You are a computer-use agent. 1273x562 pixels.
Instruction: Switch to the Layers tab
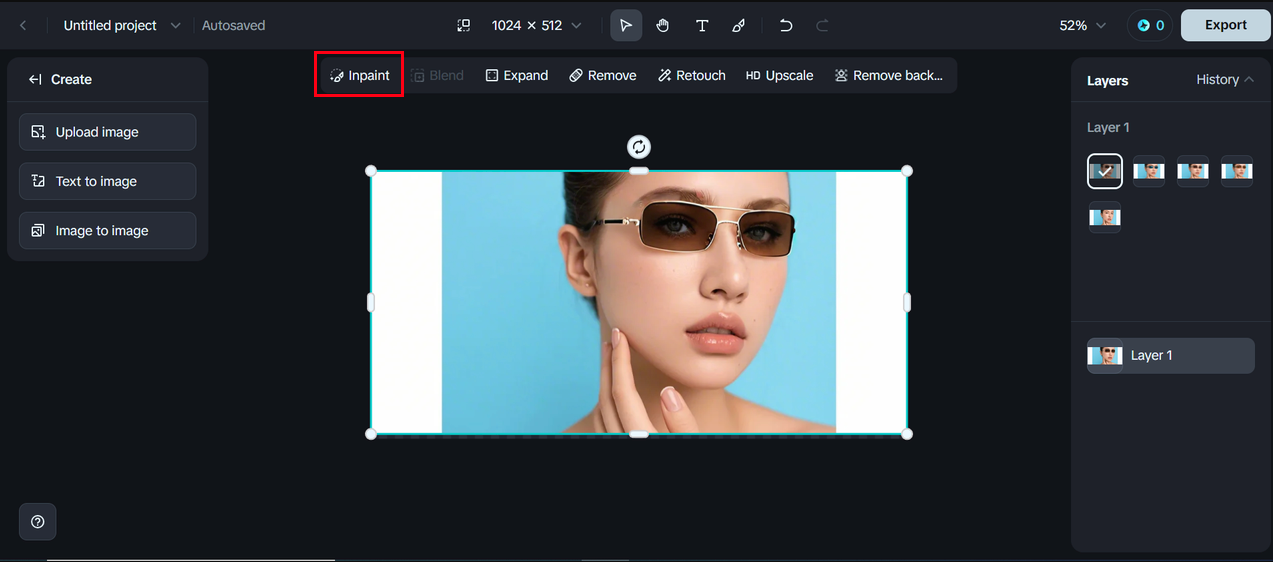(1107, 80)
